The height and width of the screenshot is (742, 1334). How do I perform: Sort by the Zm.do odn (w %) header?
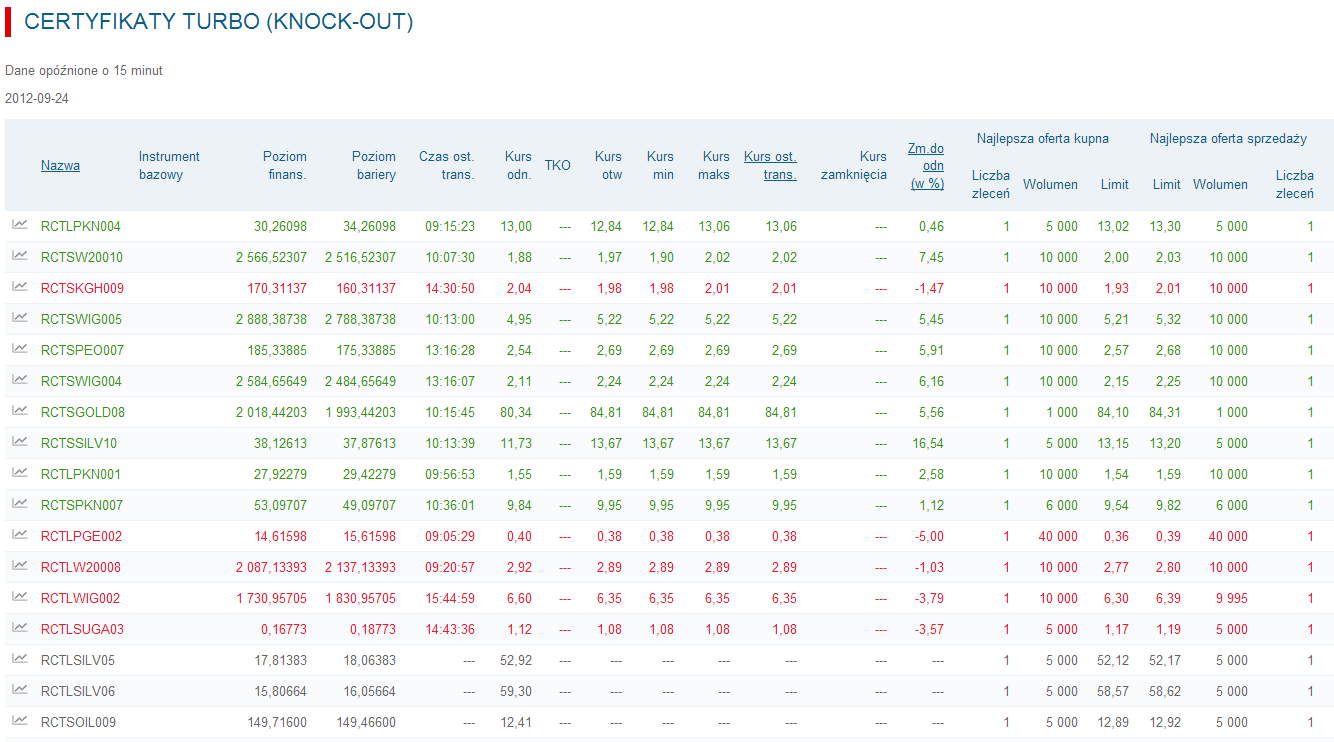click(926, 166)
